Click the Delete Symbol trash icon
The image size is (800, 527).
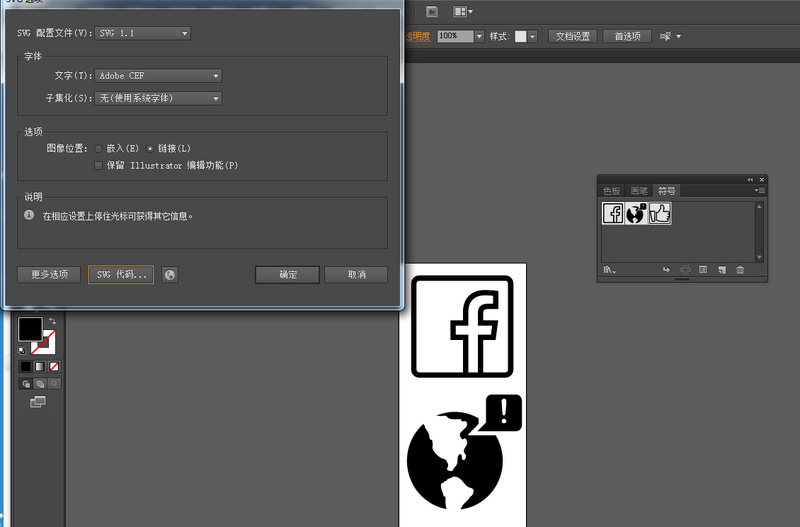[740, 269]
